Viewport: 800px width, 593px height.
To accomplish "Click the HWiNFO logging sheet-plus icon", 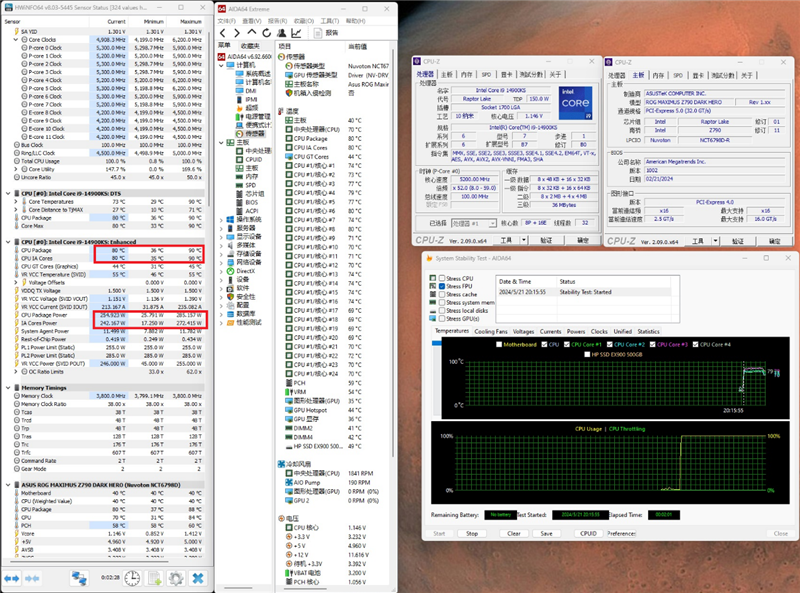I will click(155, 578).
